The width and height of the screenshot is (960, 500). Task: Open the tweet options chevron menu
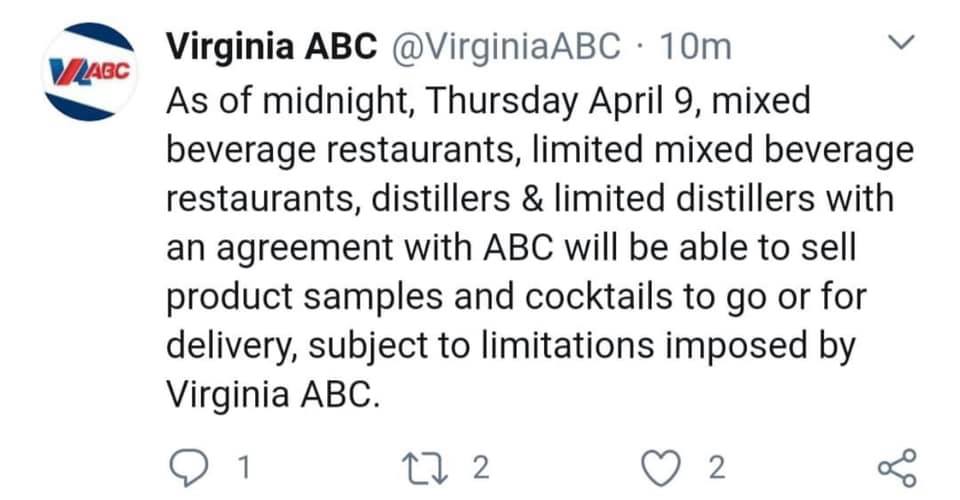point(902,44)
